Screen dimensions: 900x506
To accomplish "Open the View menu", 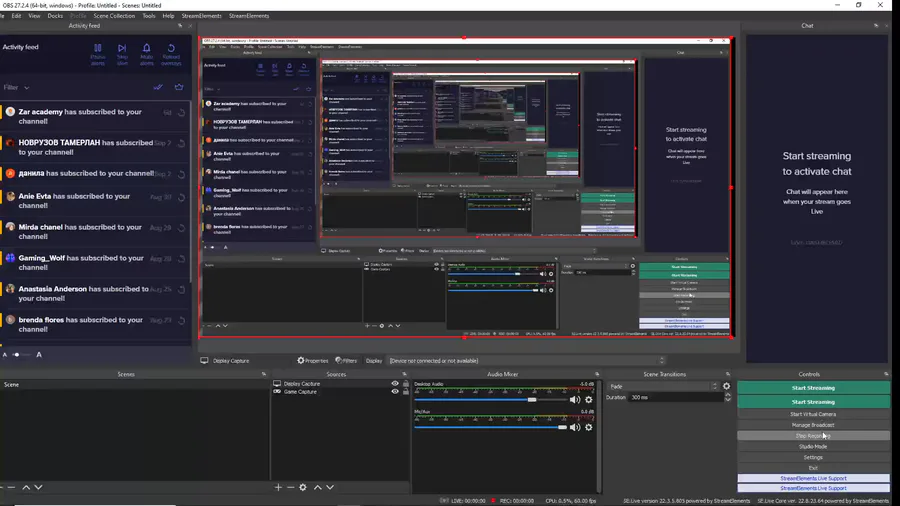I will point(34,16).
